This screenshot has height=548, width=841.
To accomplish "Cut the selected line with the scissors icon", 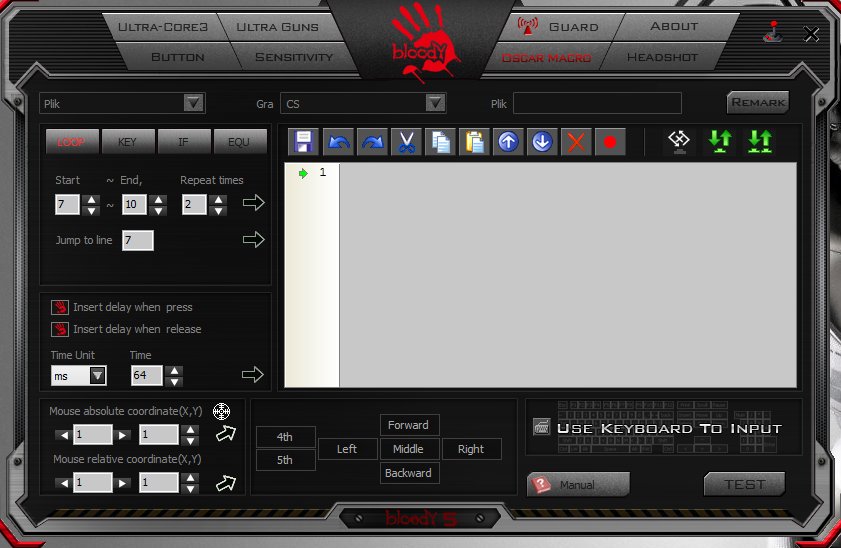I will (x=407, y=142).
